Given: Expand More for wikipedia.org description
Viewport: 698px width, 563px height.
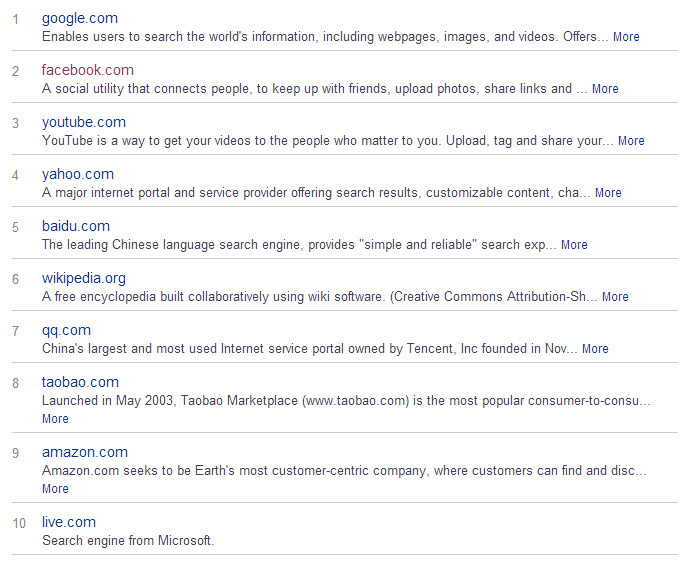Looking at the screenshot, I should pos(615,297).
